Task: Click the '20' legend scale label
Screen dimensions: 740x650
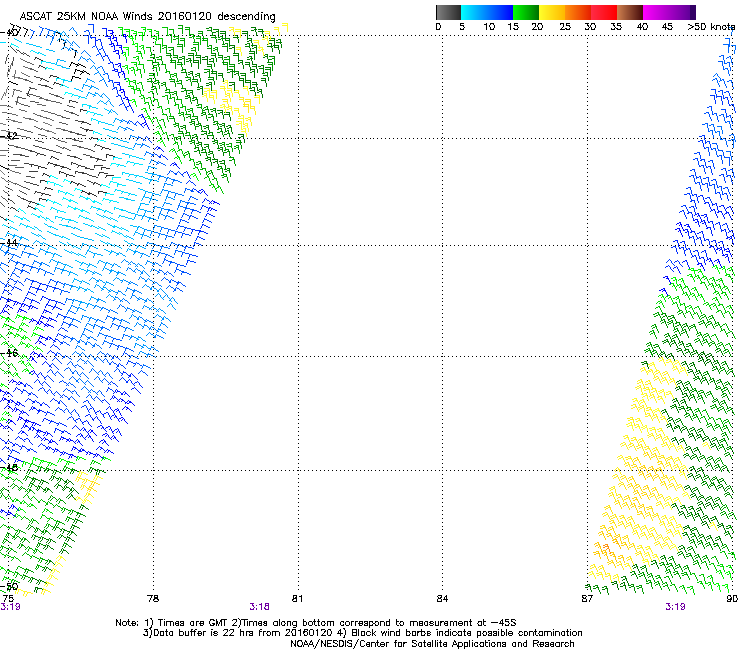Action: click(x=537, y=27)
